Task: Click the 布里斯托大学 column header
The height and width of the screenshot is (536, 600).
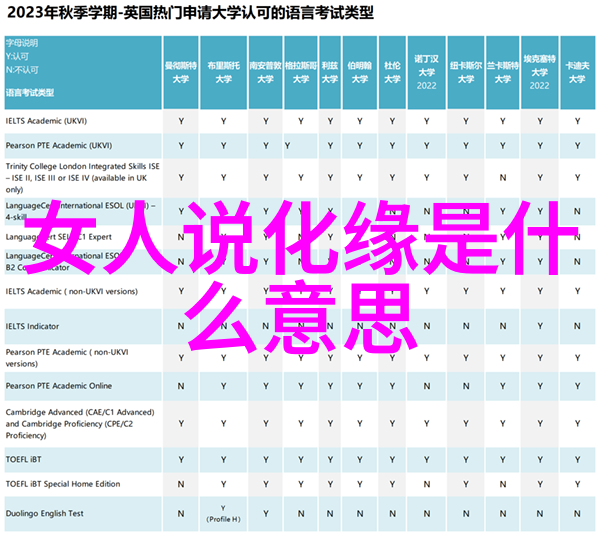Action: (223, 72)
